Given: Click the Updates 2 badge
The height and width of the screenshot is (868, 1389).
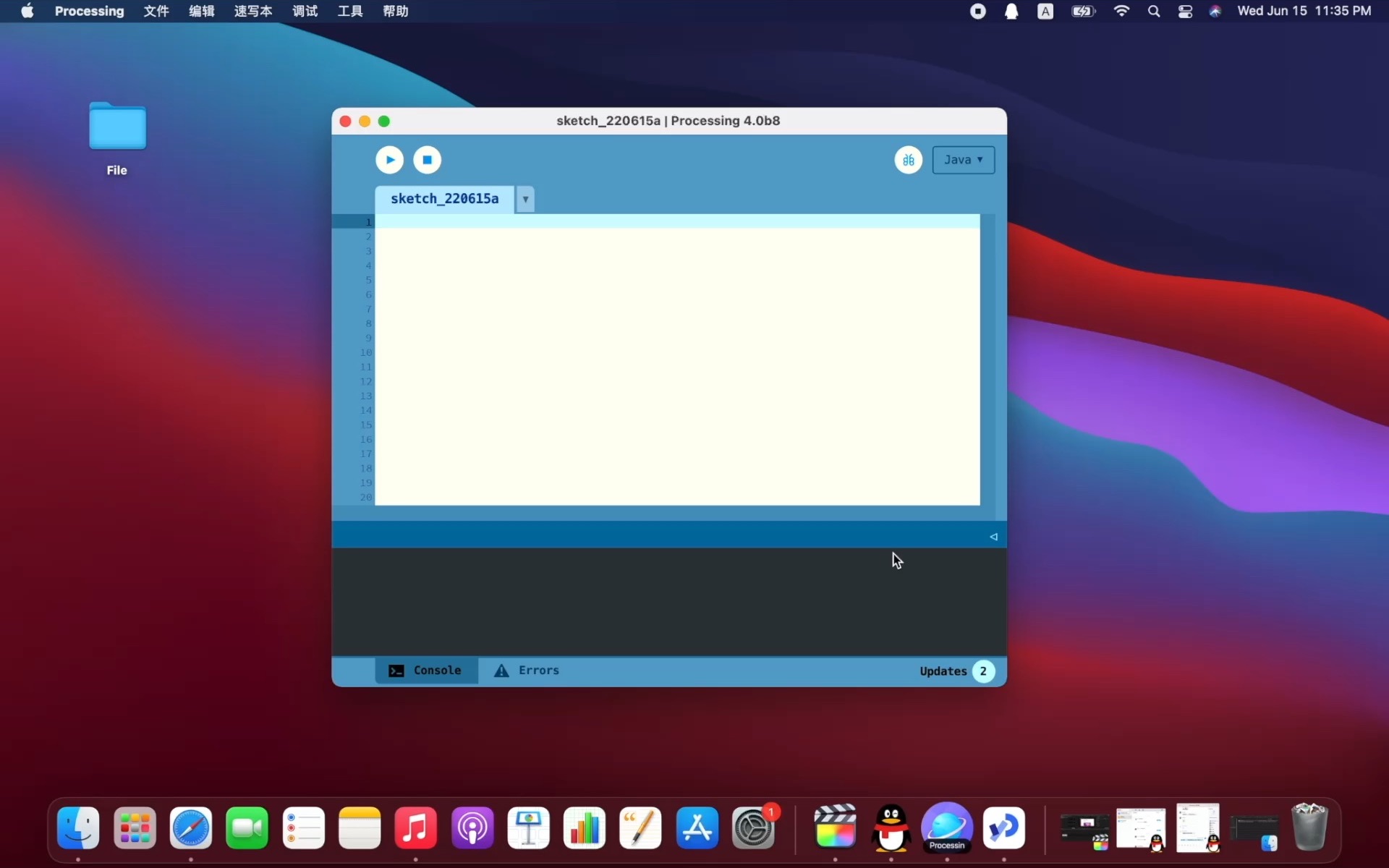Looking at the screenshot, I should (x=982, y=671).
